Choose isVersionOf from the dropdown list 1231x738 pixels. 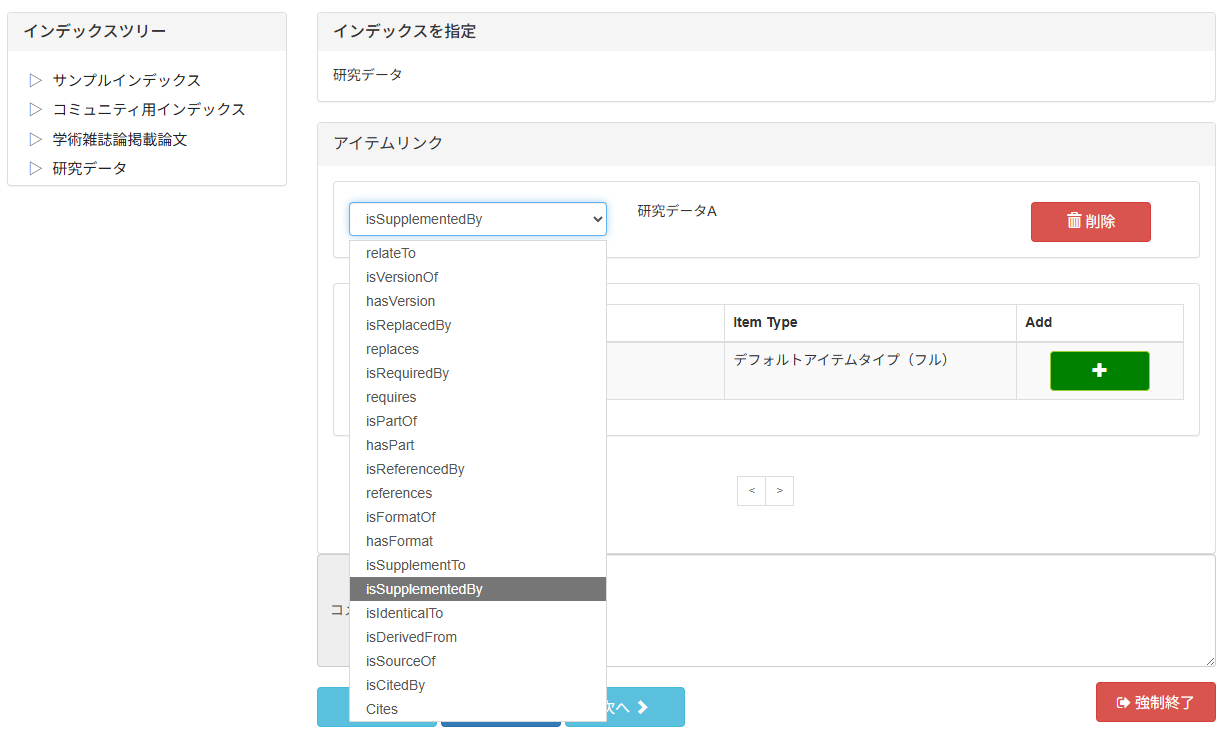coord(402,277)
